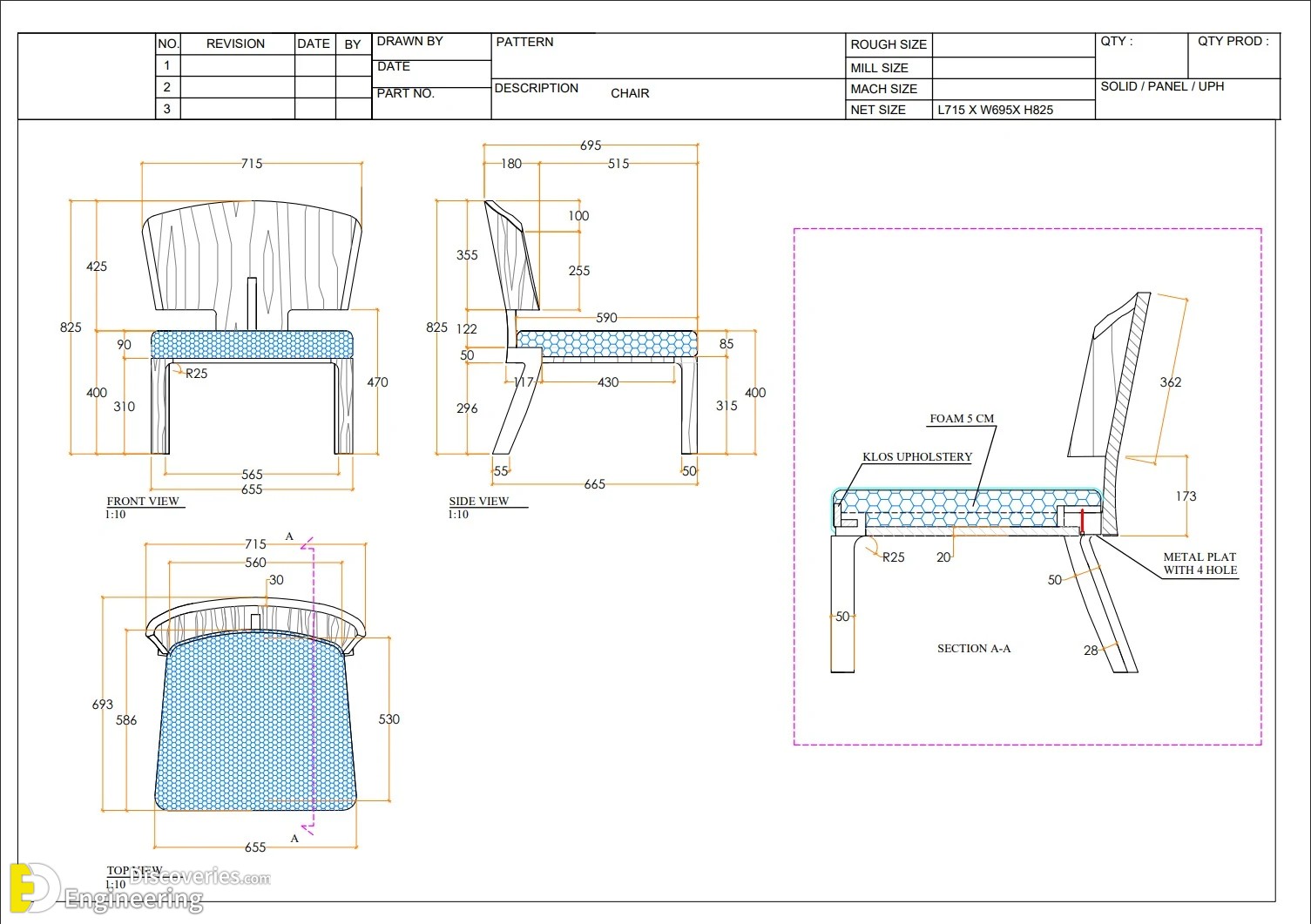Select the "560" dimension in top view
This screenshot has width=1311, height=924.
(255, 563)
